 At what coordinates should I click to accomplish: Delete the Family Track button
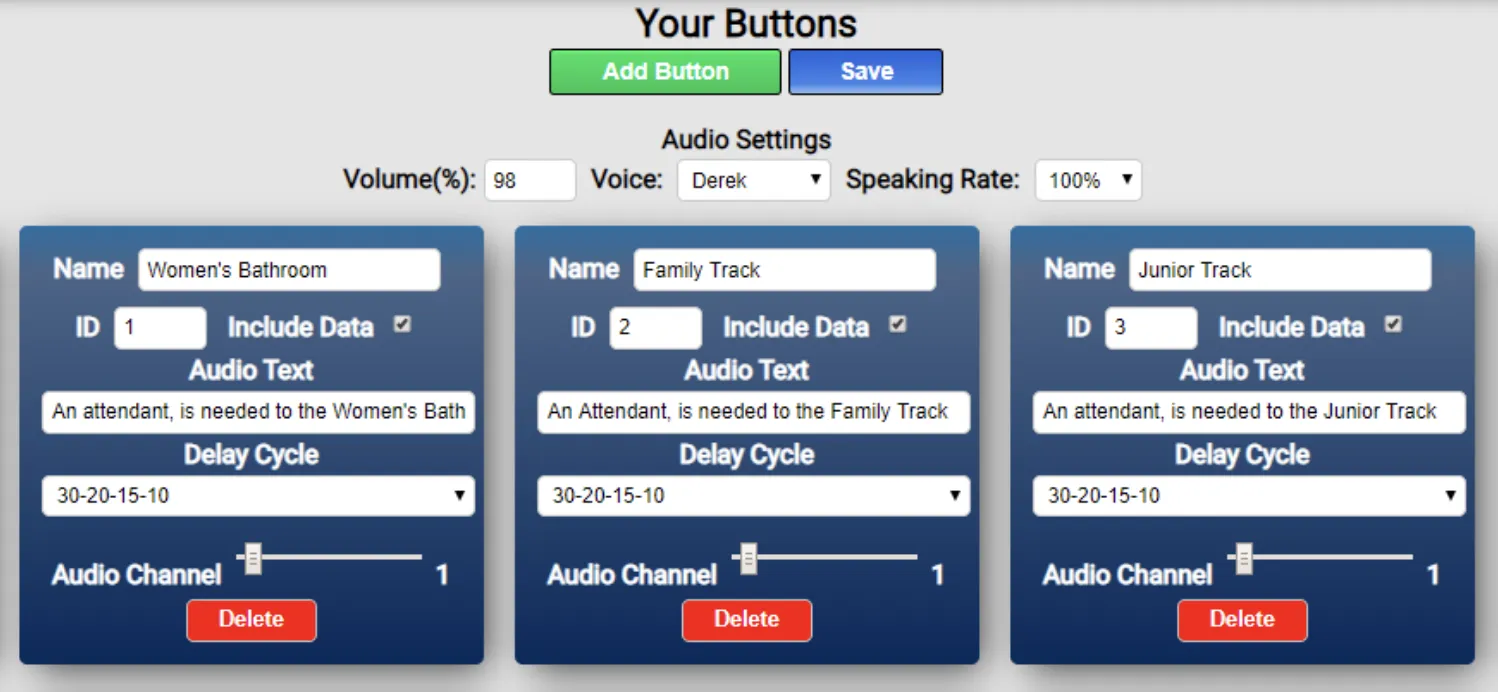tap(746, 620)
